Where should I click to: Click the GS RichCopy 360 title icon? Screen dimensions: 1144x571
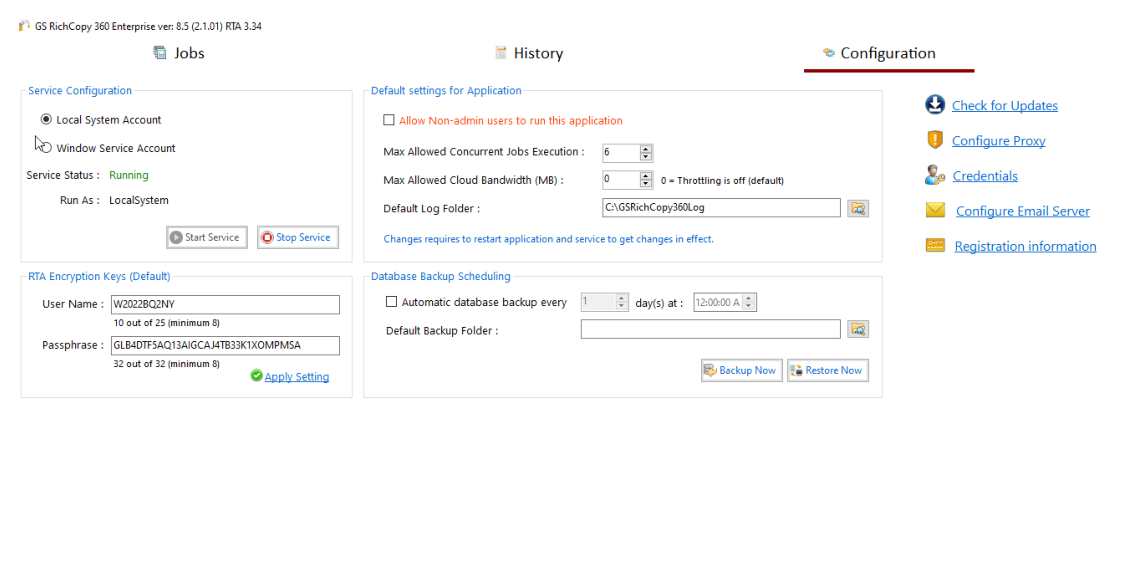pos(24,26)
